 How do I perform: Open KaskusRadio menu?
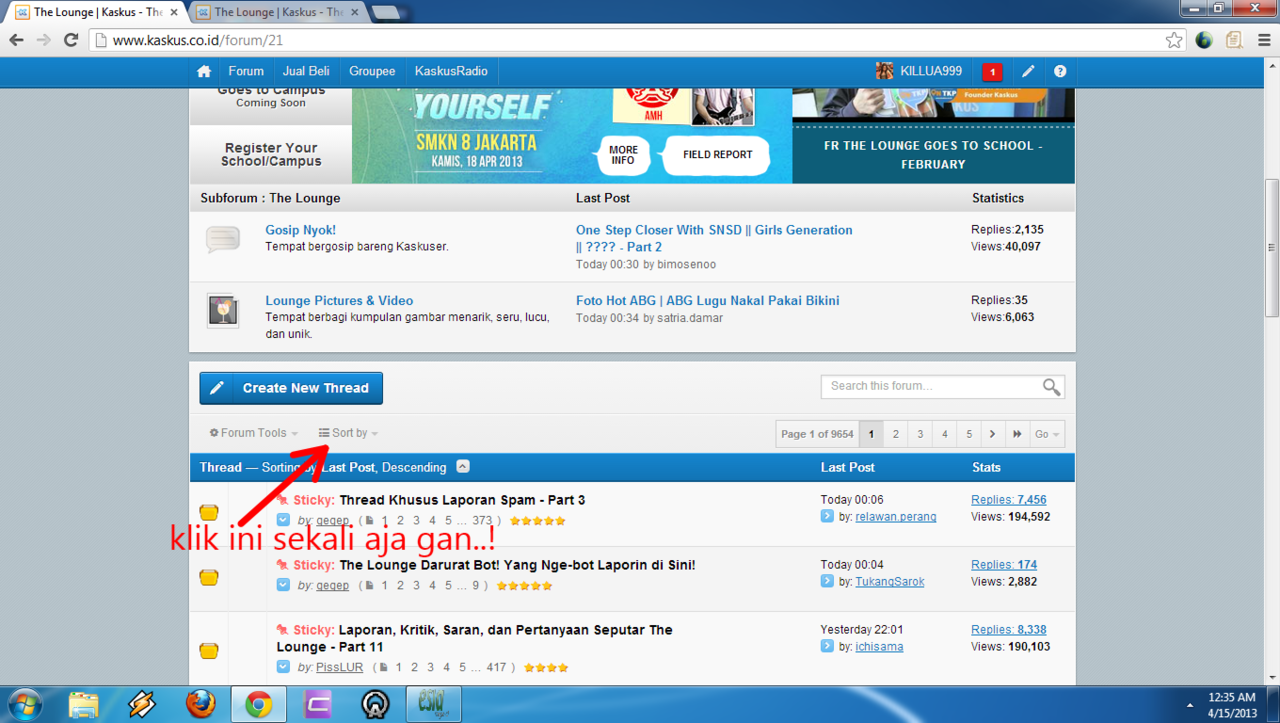451,71
